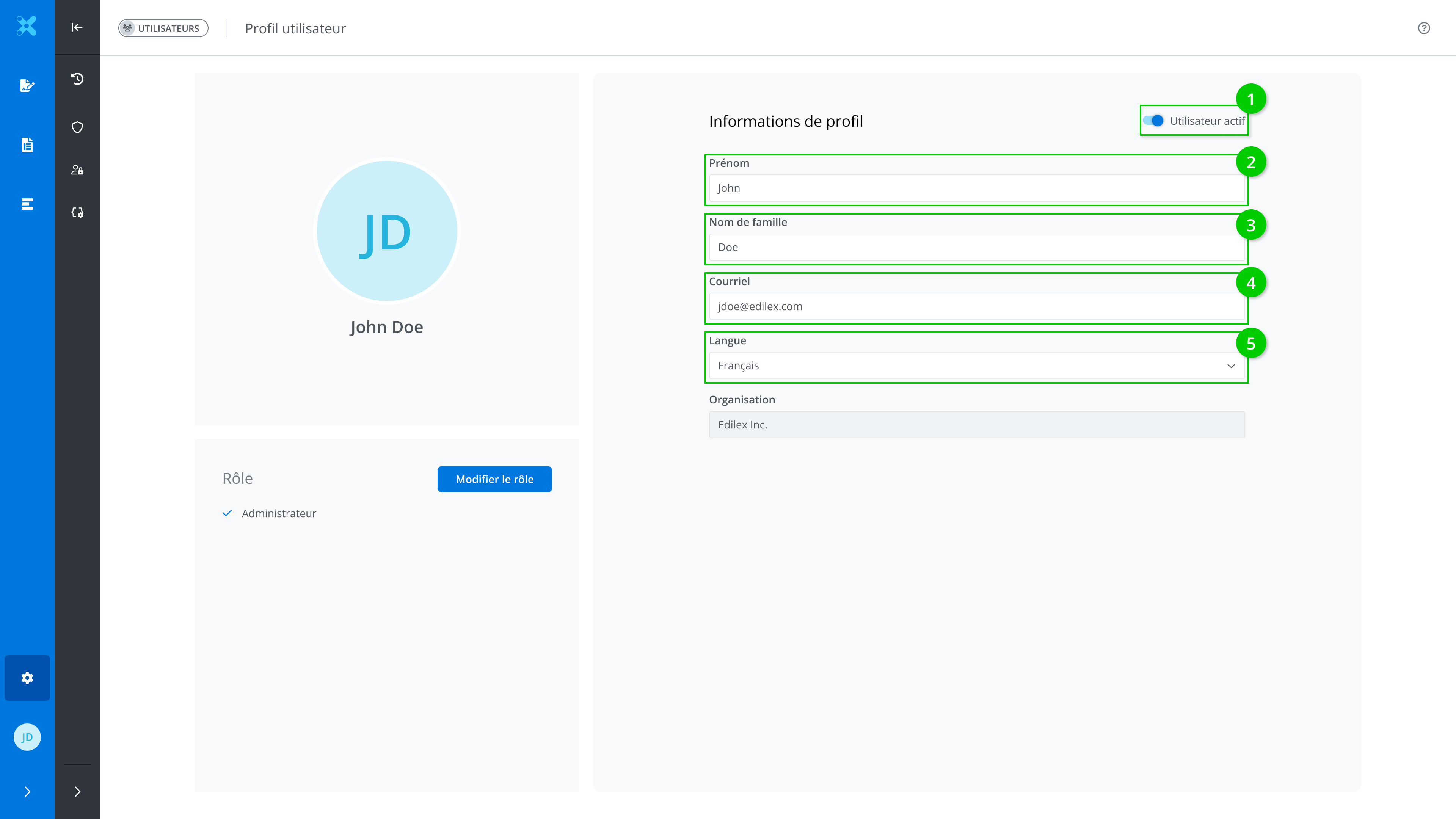This screenshot has height=819, width=1456.
Task: Click the Edilex logo icon
Action: (27, 26)
